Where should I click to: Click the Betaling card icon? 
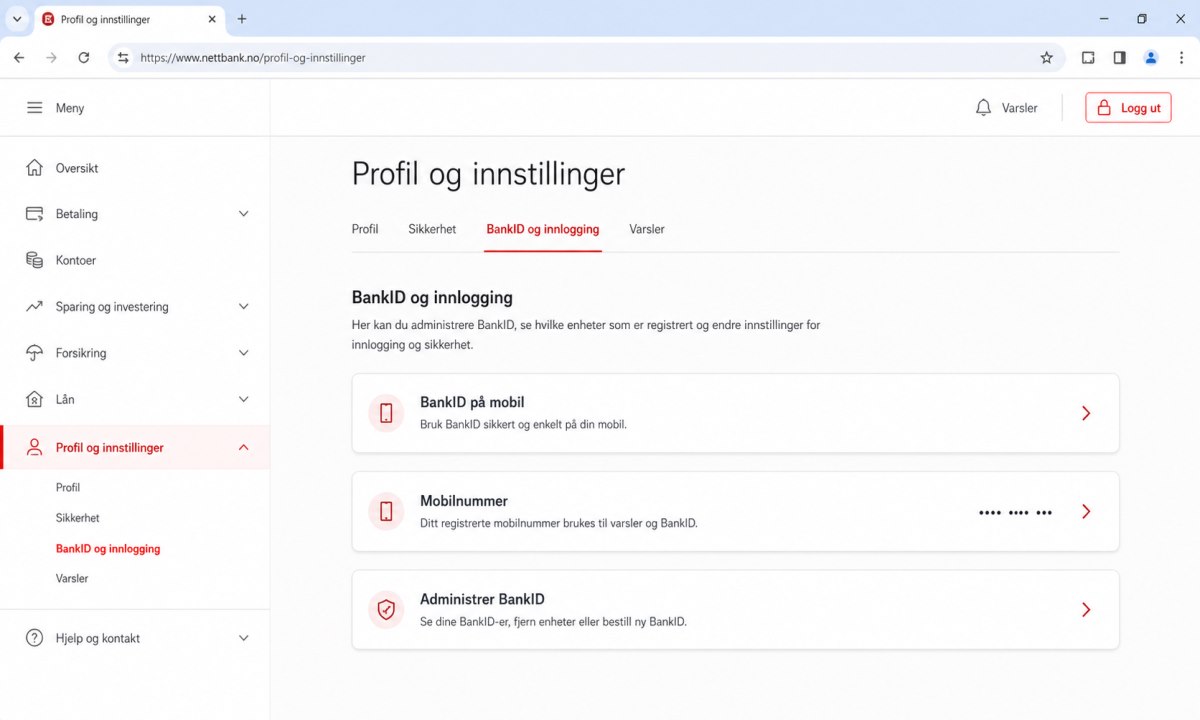(35, 214)
